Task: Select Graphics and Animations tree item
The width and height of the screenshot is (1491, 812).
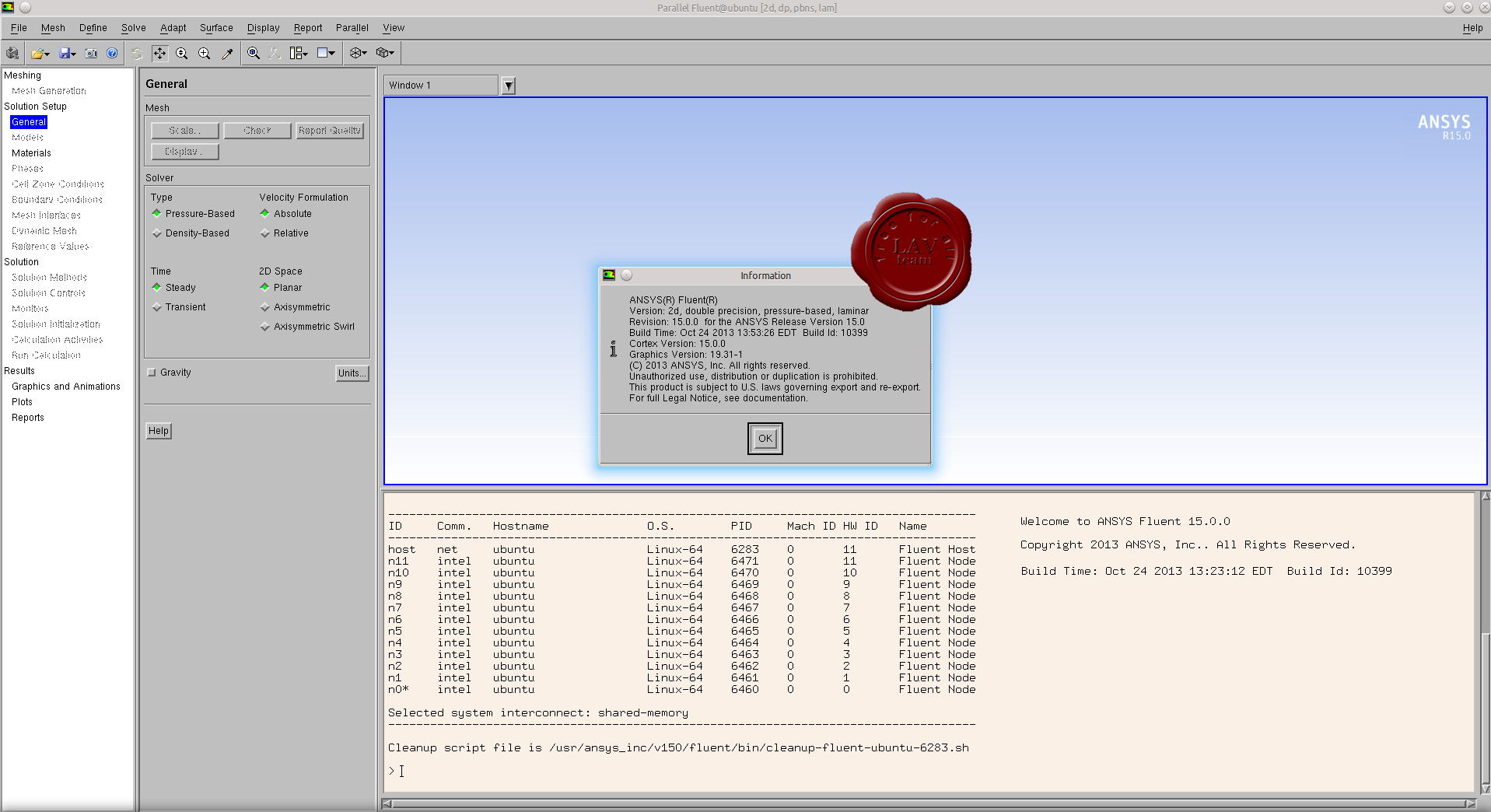Action: 66,387
